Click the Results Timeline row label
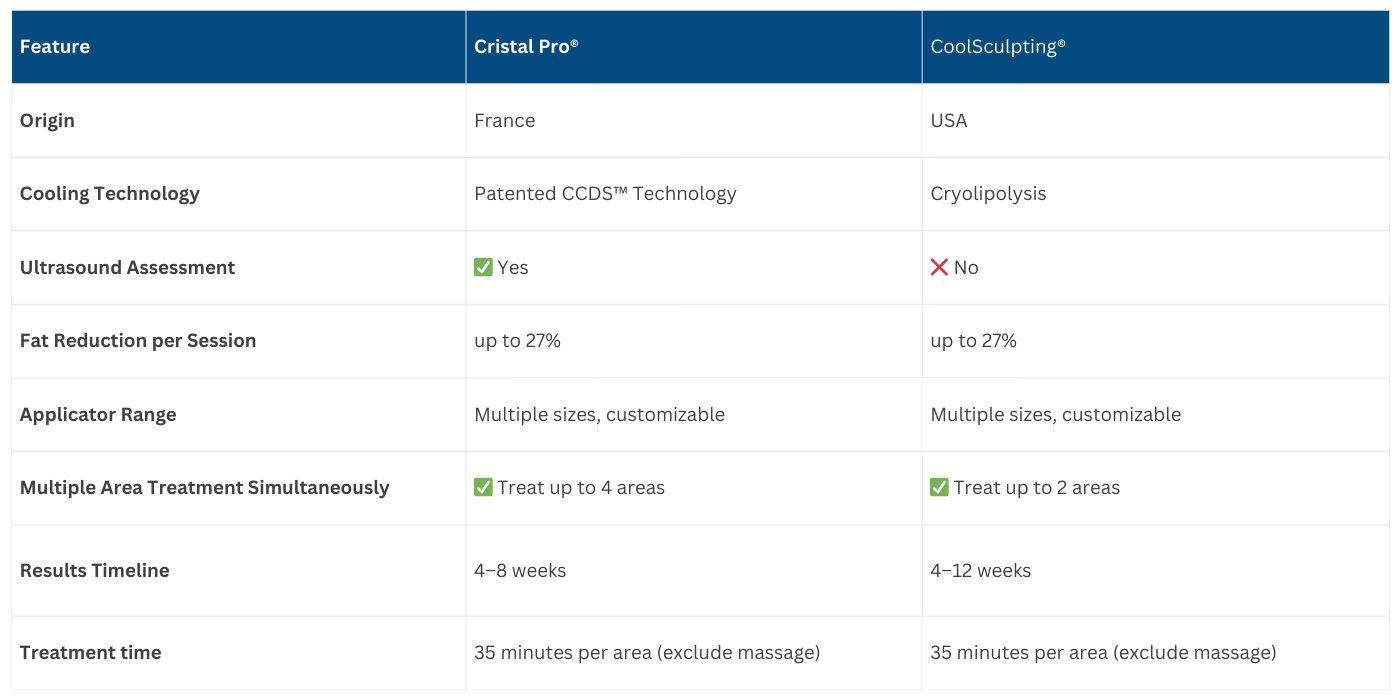This screenshot has width=1400, height=700. tap(95, 571)
